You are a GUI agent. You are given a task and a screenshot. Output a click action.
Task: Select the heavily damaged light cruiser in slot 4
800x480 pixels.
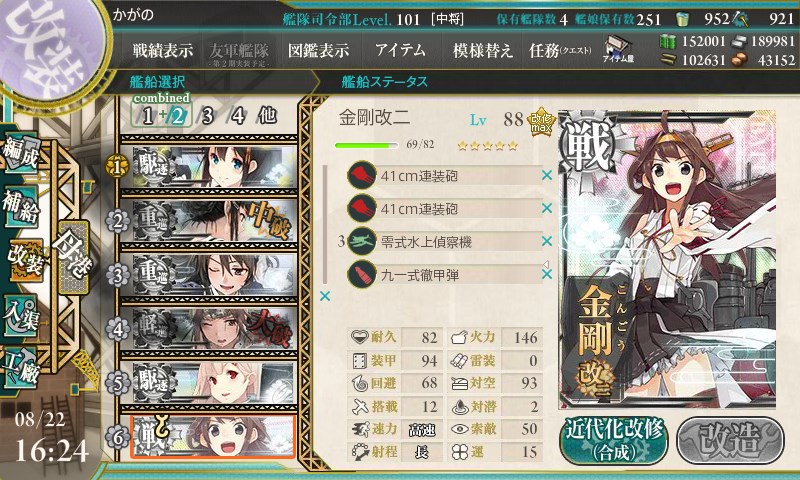click(x=208, y=330)
